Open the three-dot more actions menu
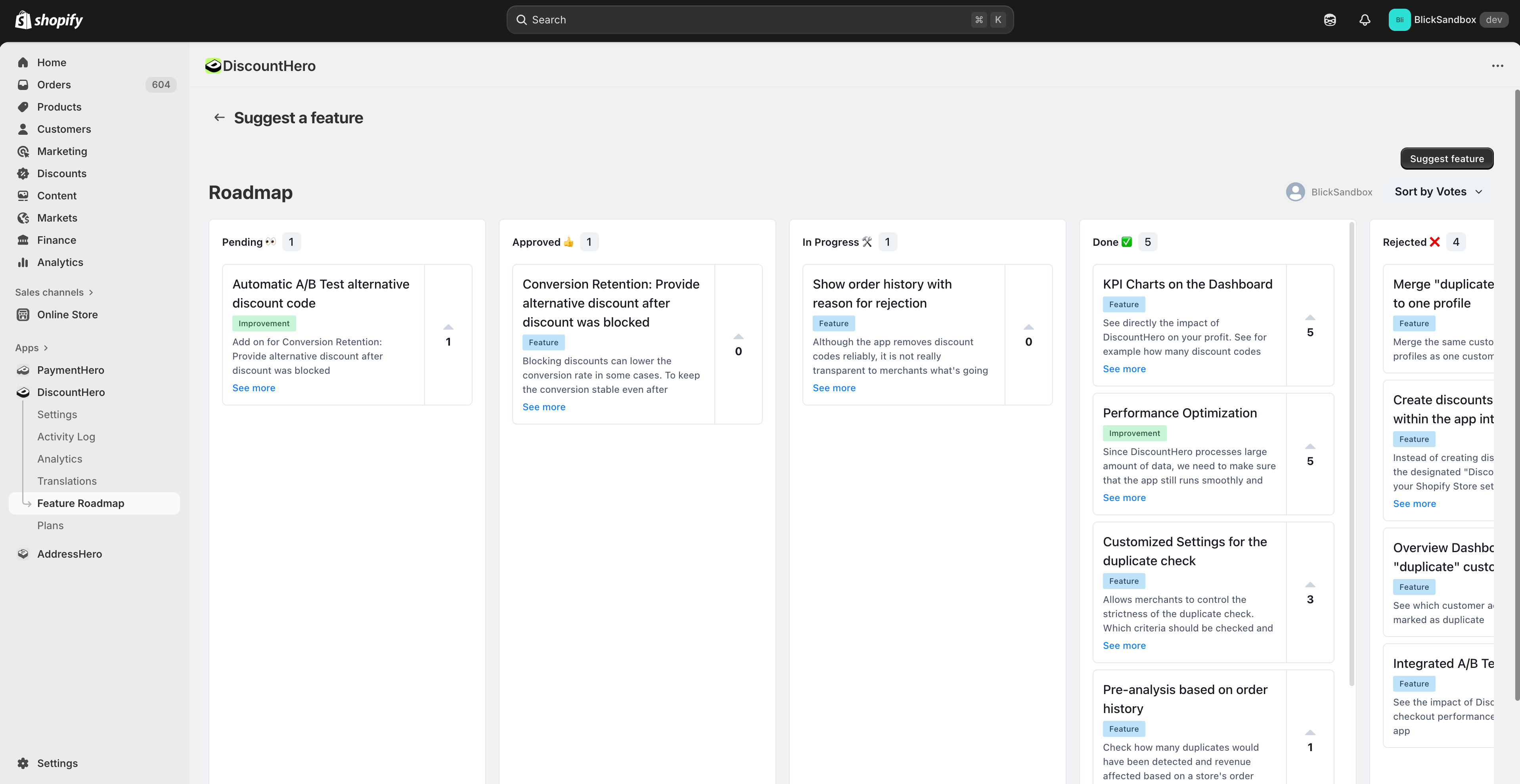Viewport: 1520px width, 784px height. coord(1497,65)
